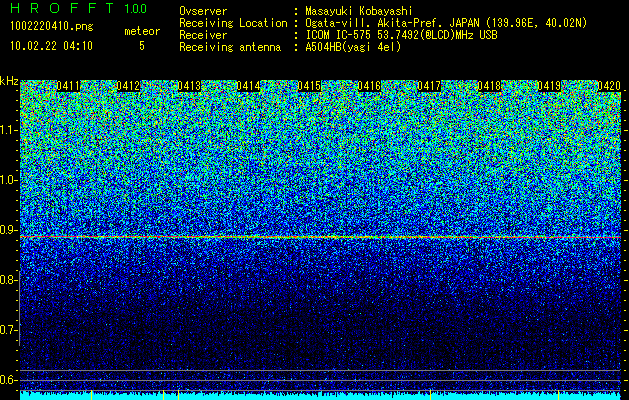This screenshot has height=400, width=629.
Task: Click the 'Ovserver' field label
Action: coord(203,11)
